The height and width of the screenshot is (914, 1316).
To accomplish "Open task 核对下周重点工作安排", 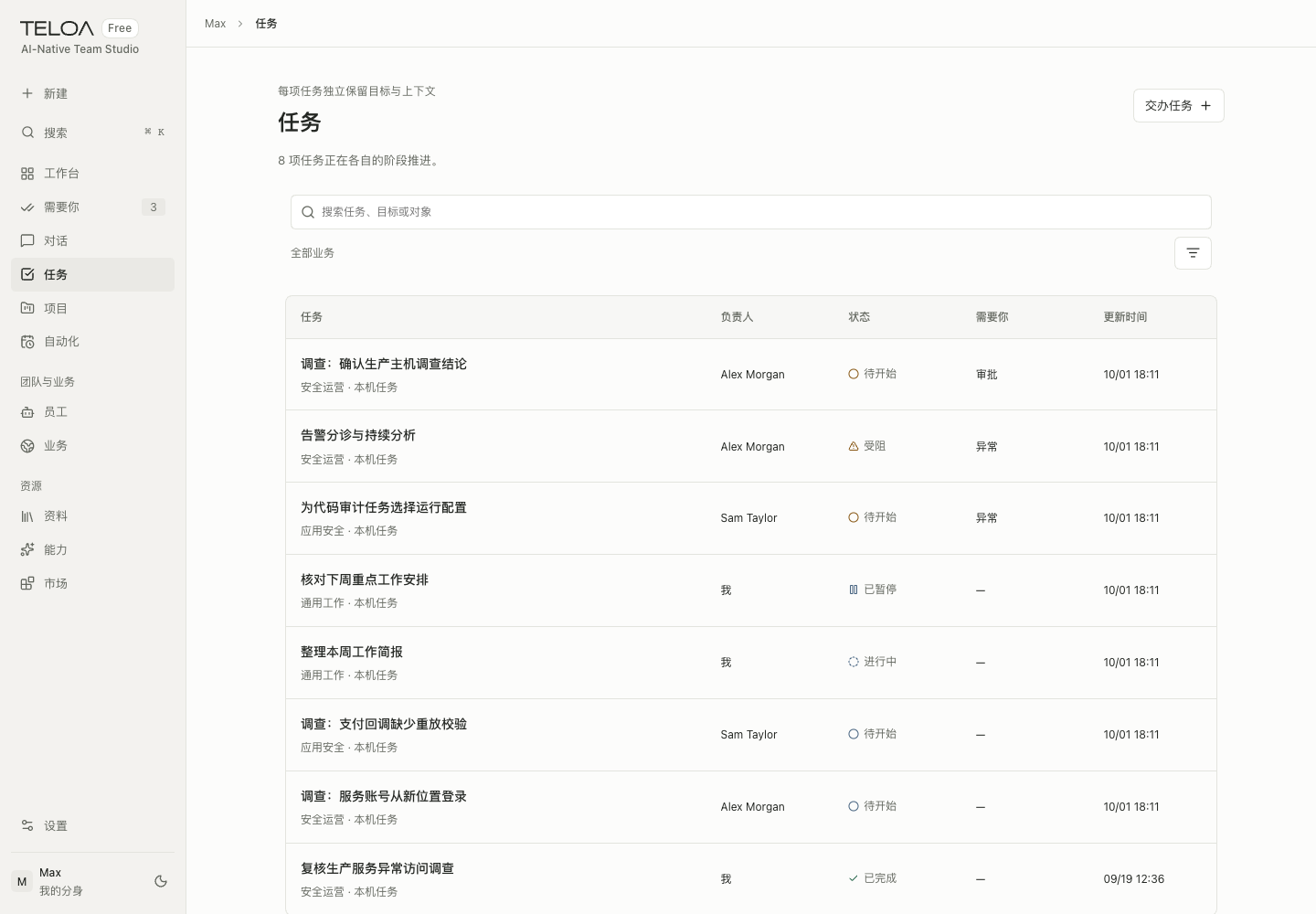I will [x=365, y=579].
